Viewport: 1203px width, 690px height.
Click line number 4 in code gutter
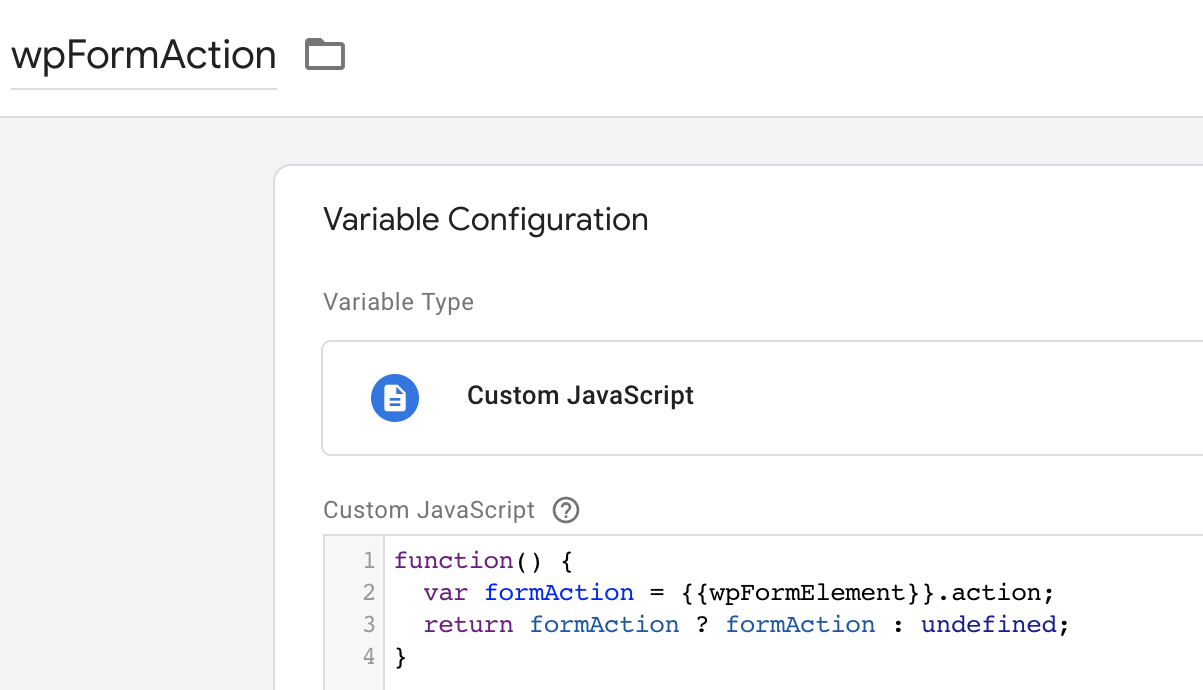(x=369, y=657)
